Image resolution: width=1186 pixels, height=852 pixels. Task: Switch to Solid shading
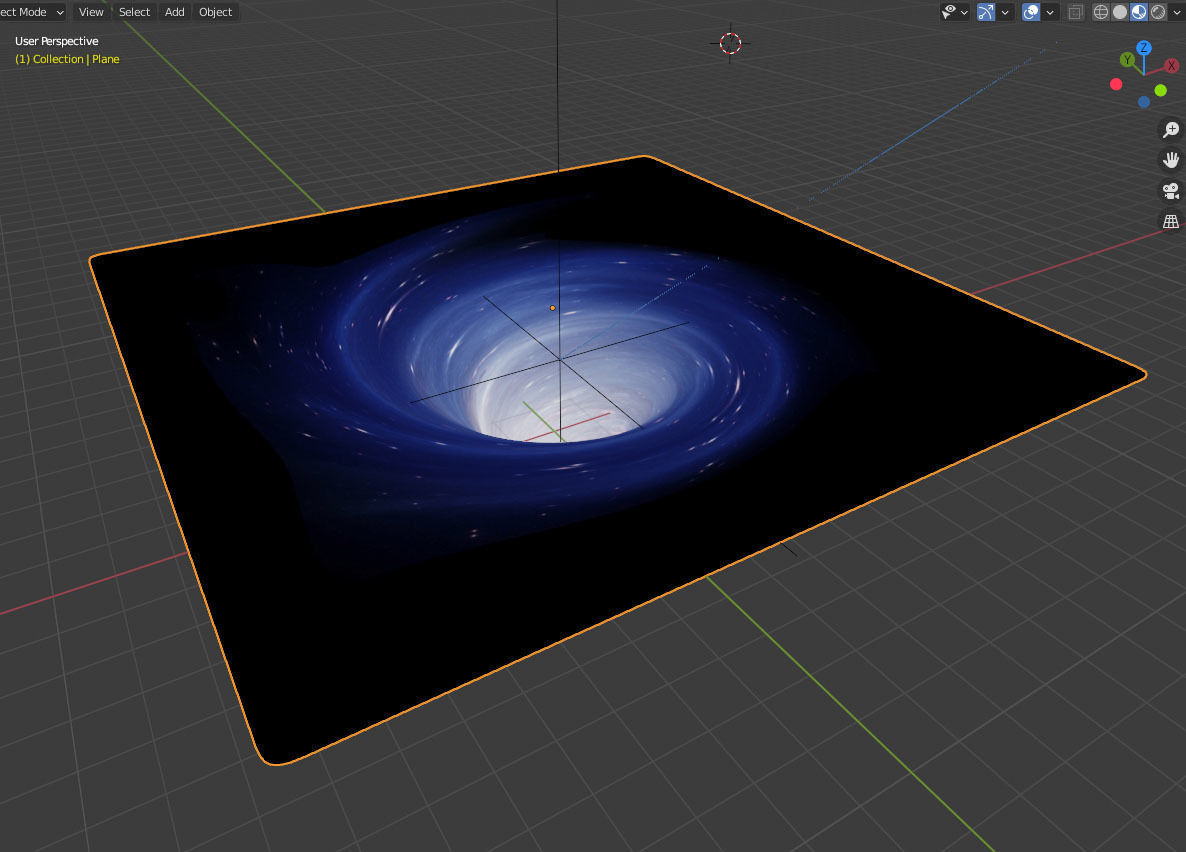[x=1120, y=12]
